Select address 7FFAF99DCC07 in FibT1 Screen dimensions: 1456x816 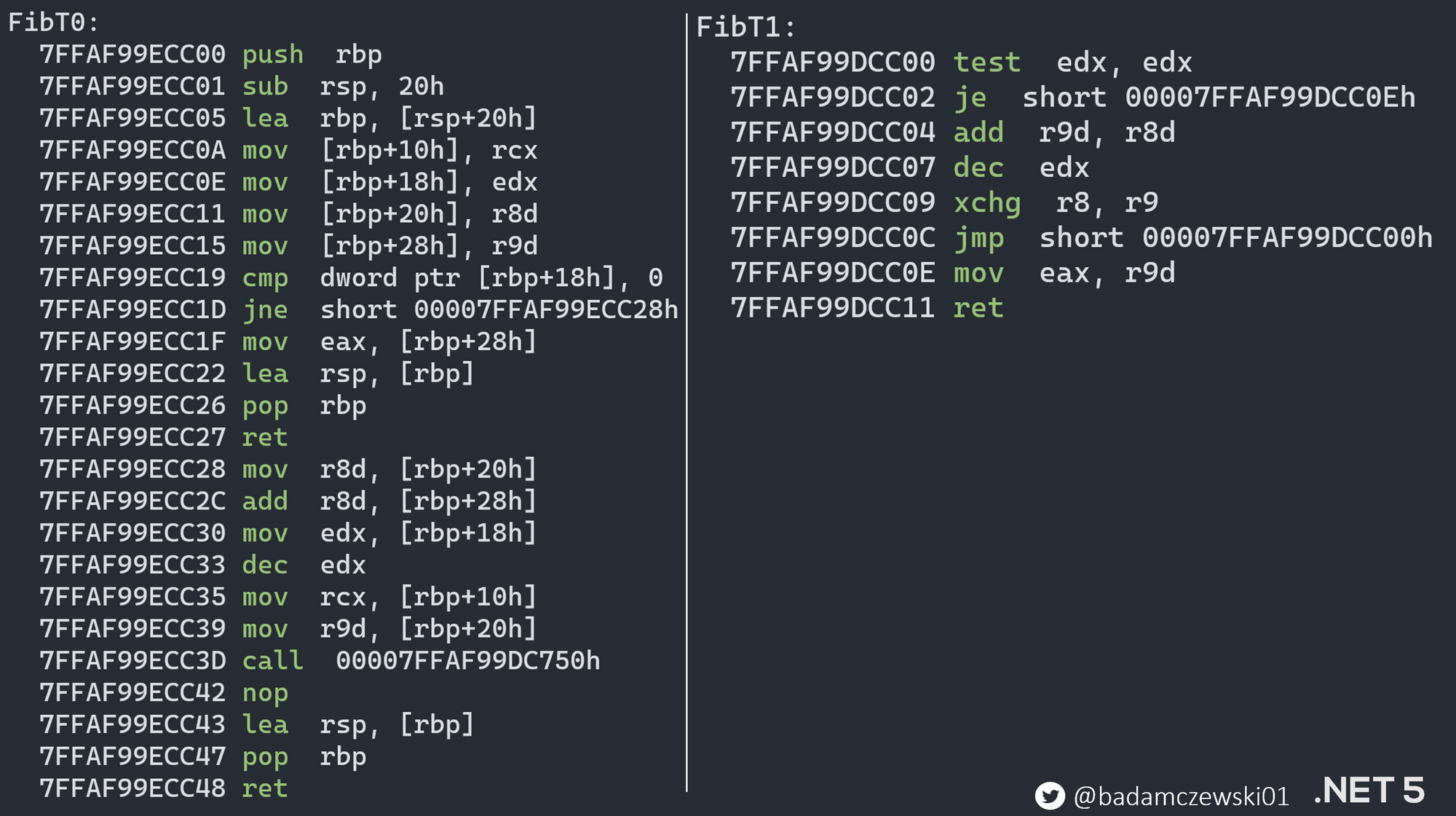tap(833, 168)
